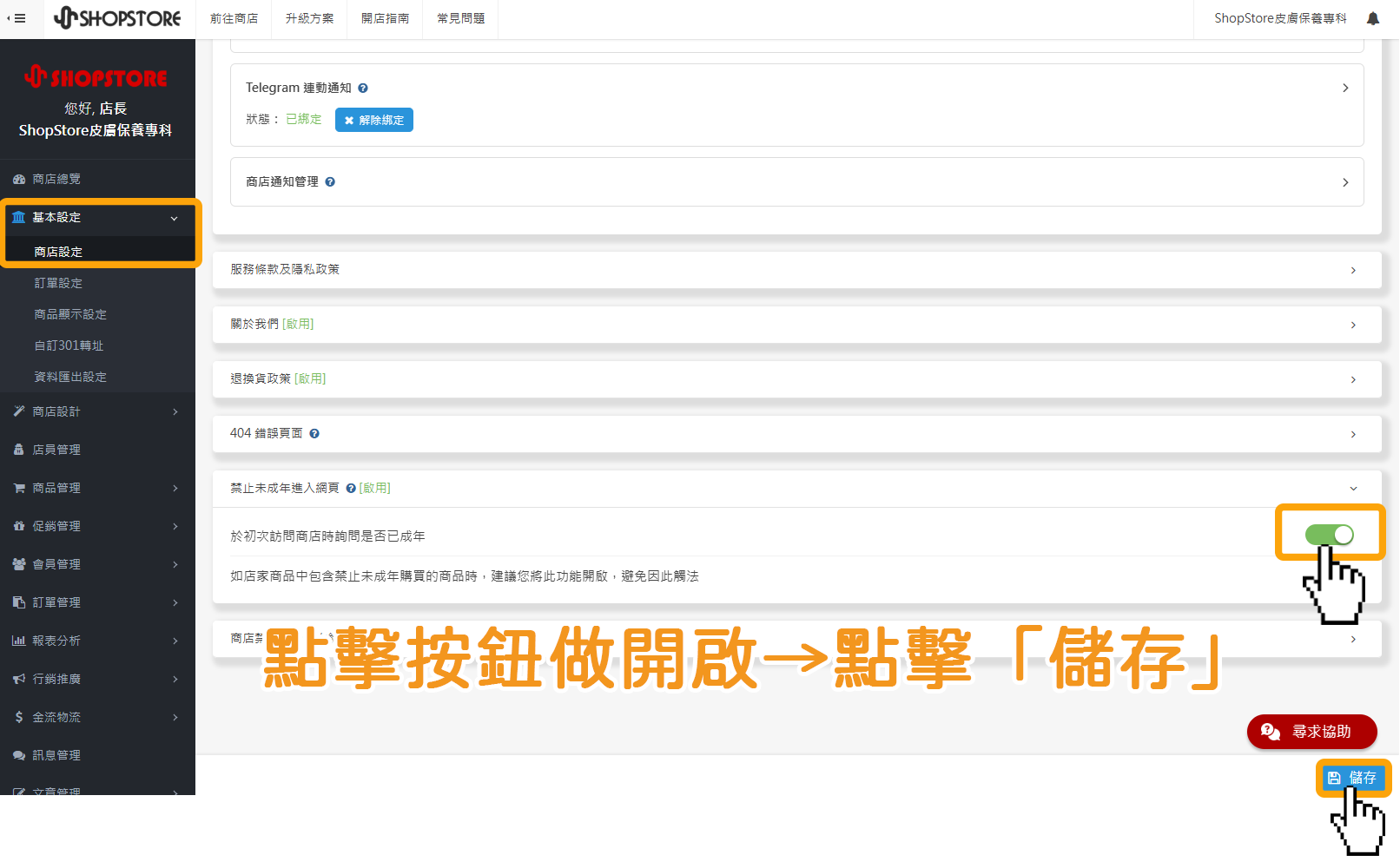Open the notification bell icon

[x=1372, y=18]
